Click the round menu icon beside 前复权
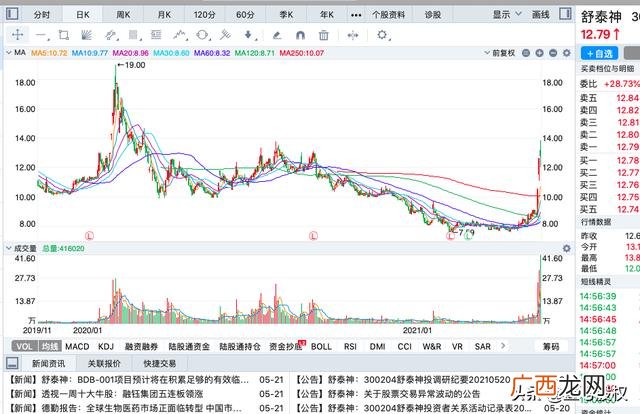 tap(526, 53)
